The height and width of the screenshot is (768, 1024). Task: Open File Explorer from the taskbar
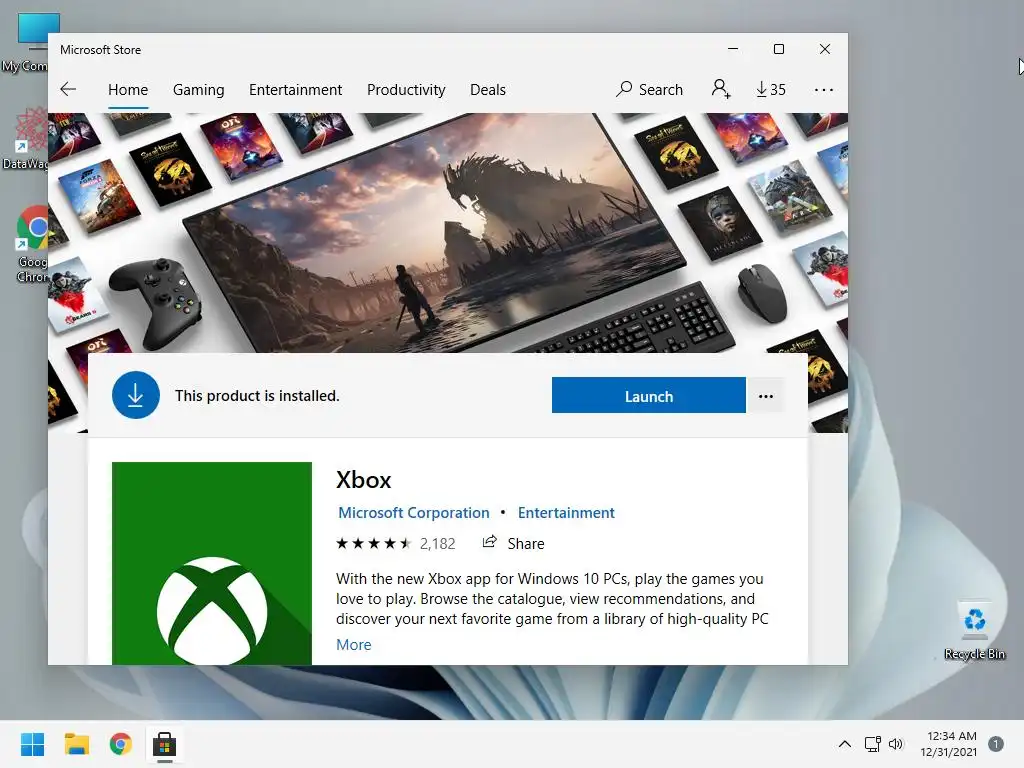(x=76, y=744)
